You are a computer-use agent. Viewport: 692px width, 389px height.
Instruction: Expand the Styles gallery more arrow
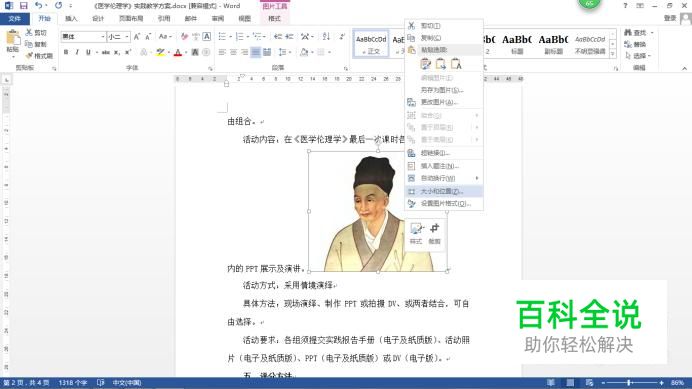[613, 53]
